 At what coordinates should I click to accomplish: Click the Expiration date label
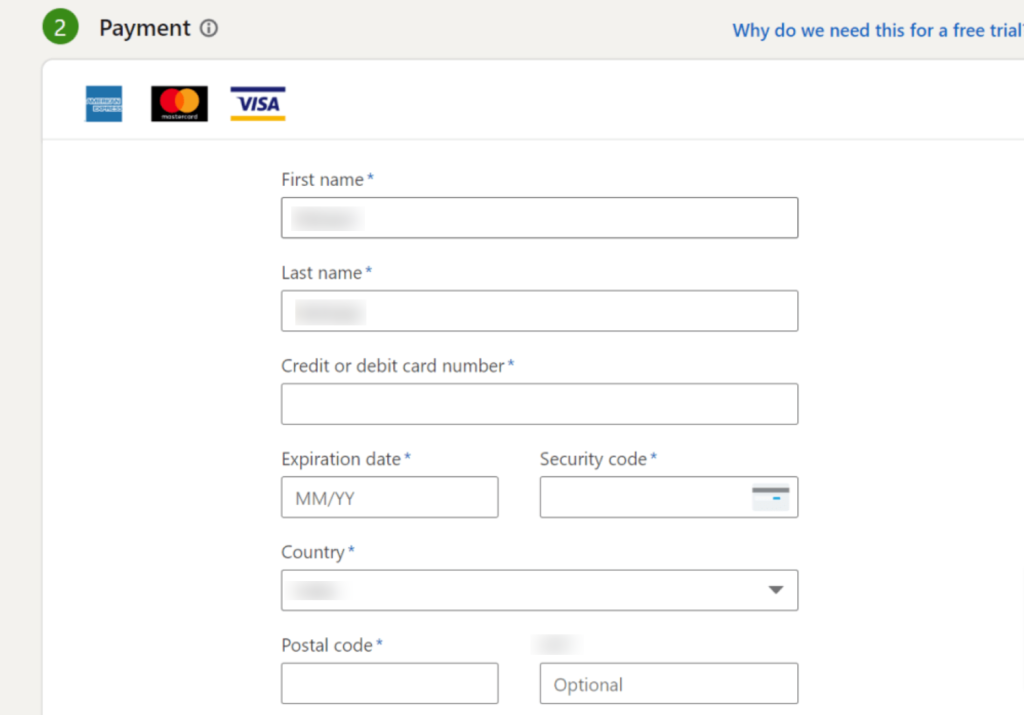pos(341,459)
